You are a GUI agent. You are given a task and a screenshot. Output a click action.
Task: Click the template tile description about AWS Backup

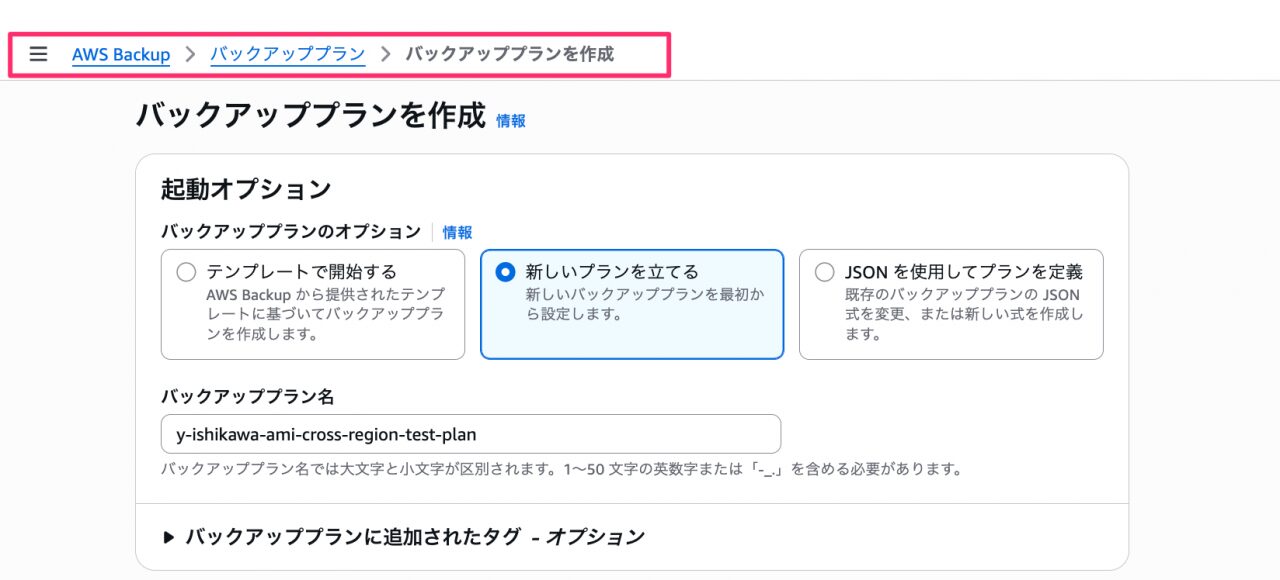[x=326, y=315]
